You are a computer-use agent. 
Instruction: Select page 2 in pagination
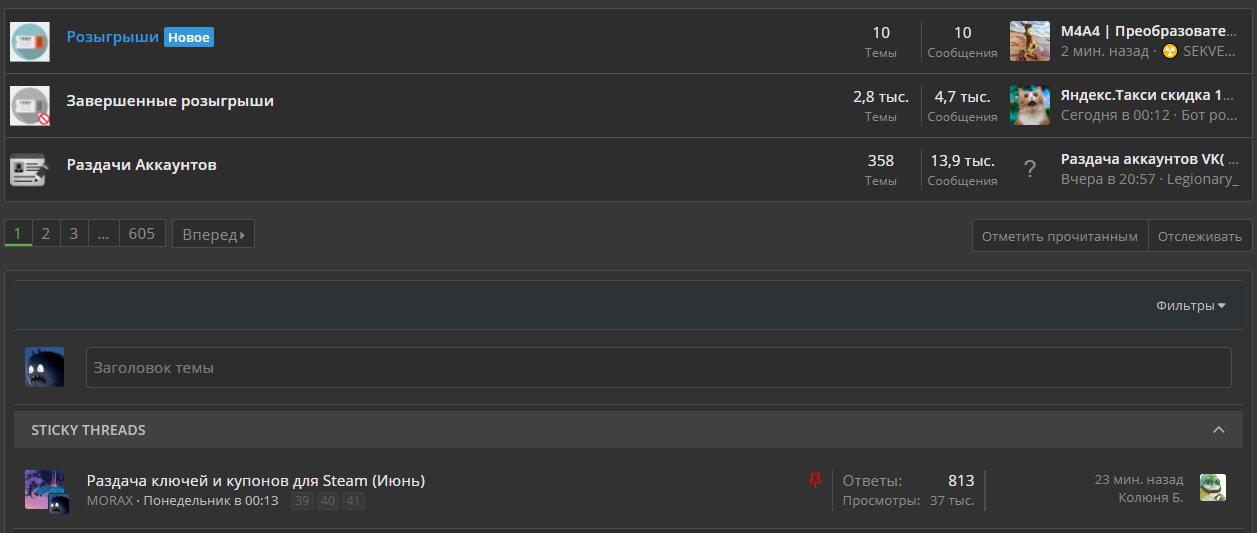click(x=45, y=234)
